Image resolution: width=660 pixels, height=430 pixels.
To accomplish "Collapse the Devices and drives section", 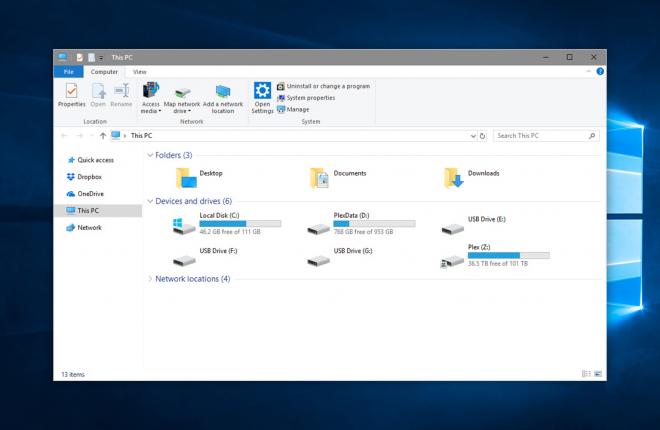I will coord(150,201).
